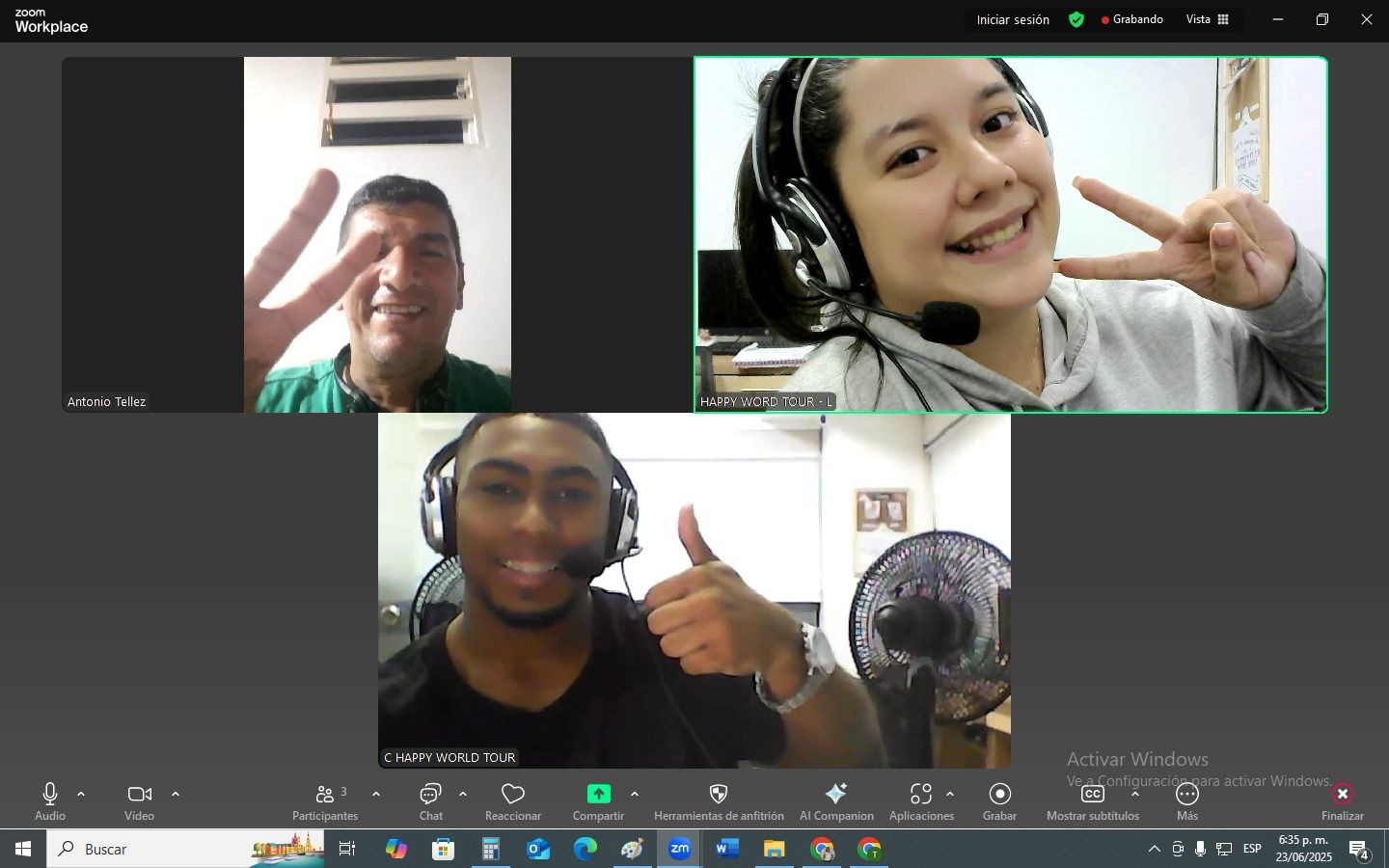Toggle captions with Mostrar subtítulos
Screen dimensions: 1389x868
[1092, 794]
